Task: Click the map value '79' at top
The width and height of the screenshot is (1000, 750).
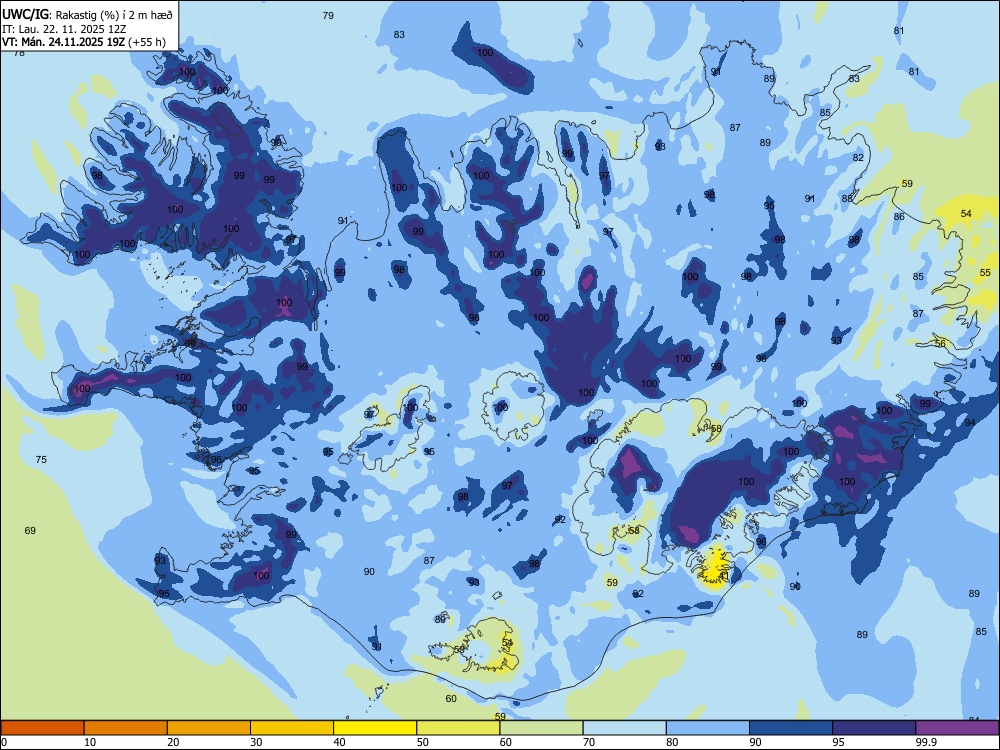Action: coord(328,15)
